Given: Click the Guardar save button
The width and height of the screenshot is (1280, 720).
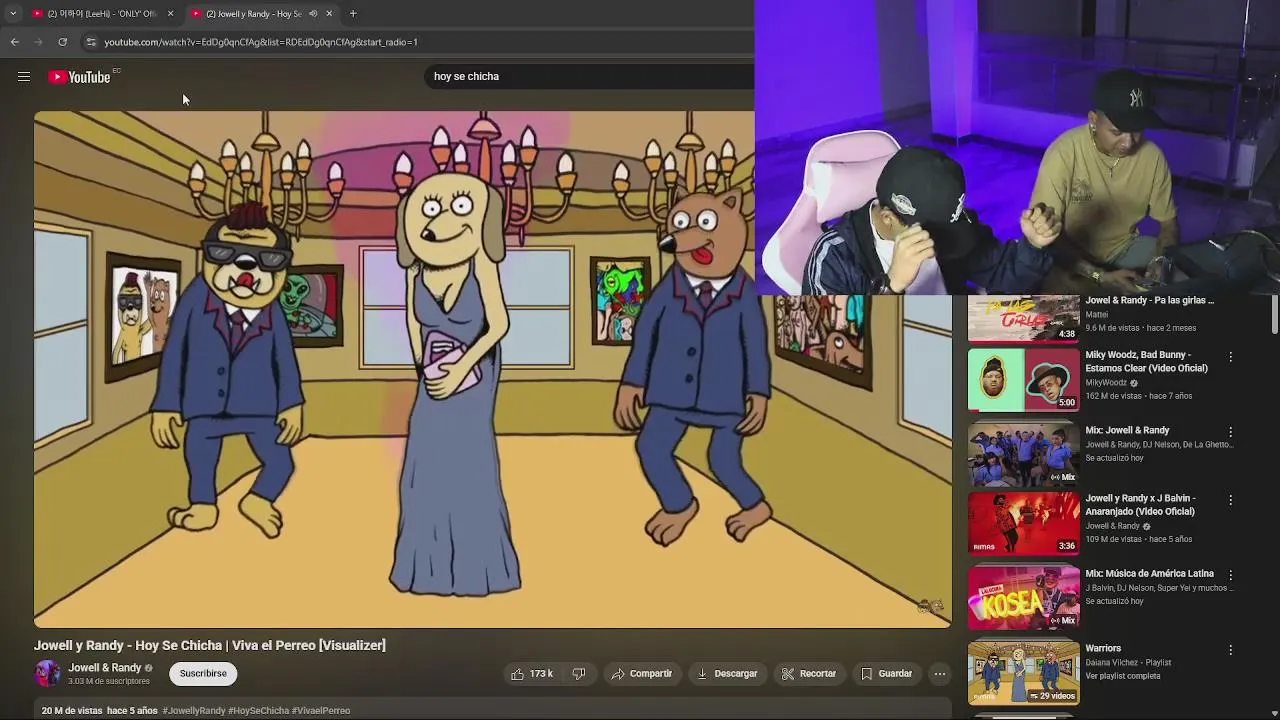Looking at the screenshot, I should click(887, 673).
